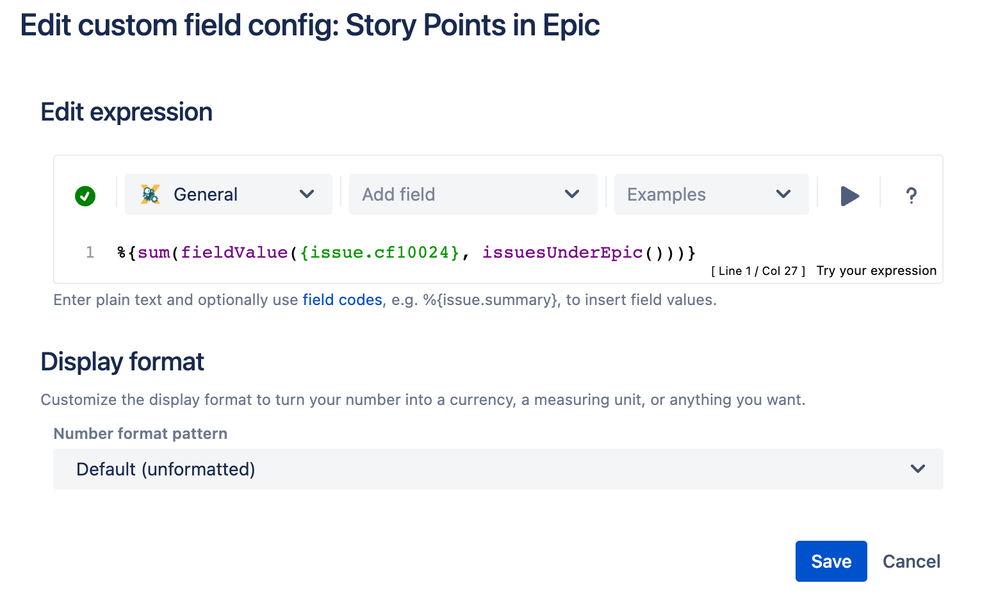Screen dimensions: 998x596
Task: Select line number 1 in editor gutter
Action: tap(90, 253)
